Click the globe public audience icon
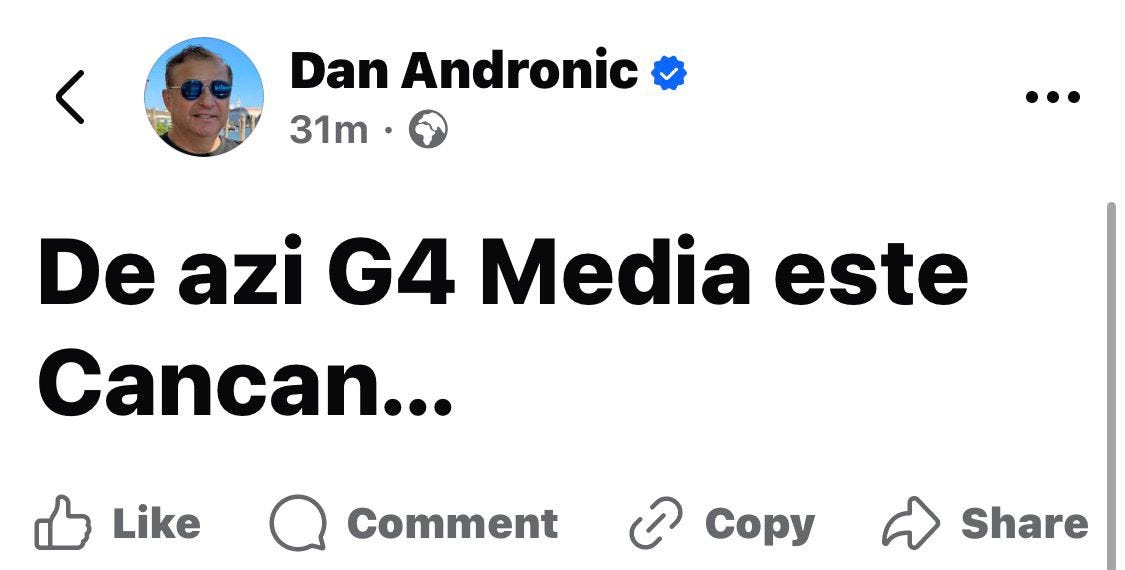Screen dimensions: 1125x570 (428, 131)
